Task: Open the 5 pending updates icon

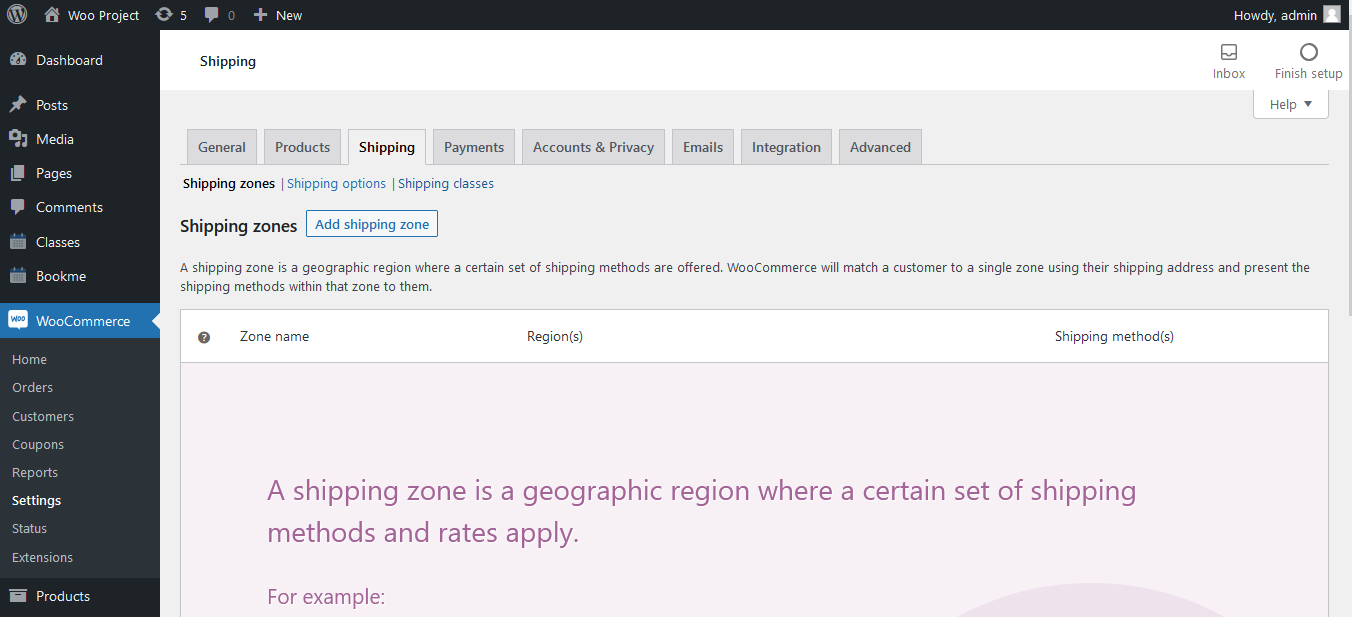Action: click(164, 15)
